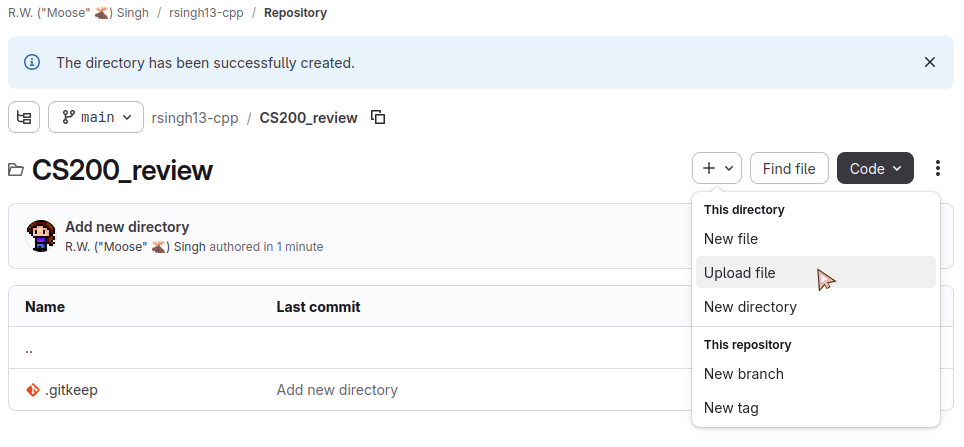Click the .gitkeep row's Add new directory commit
Image resolution: width=964 pixels, height=447 pixels.
(x=337, y=390)
